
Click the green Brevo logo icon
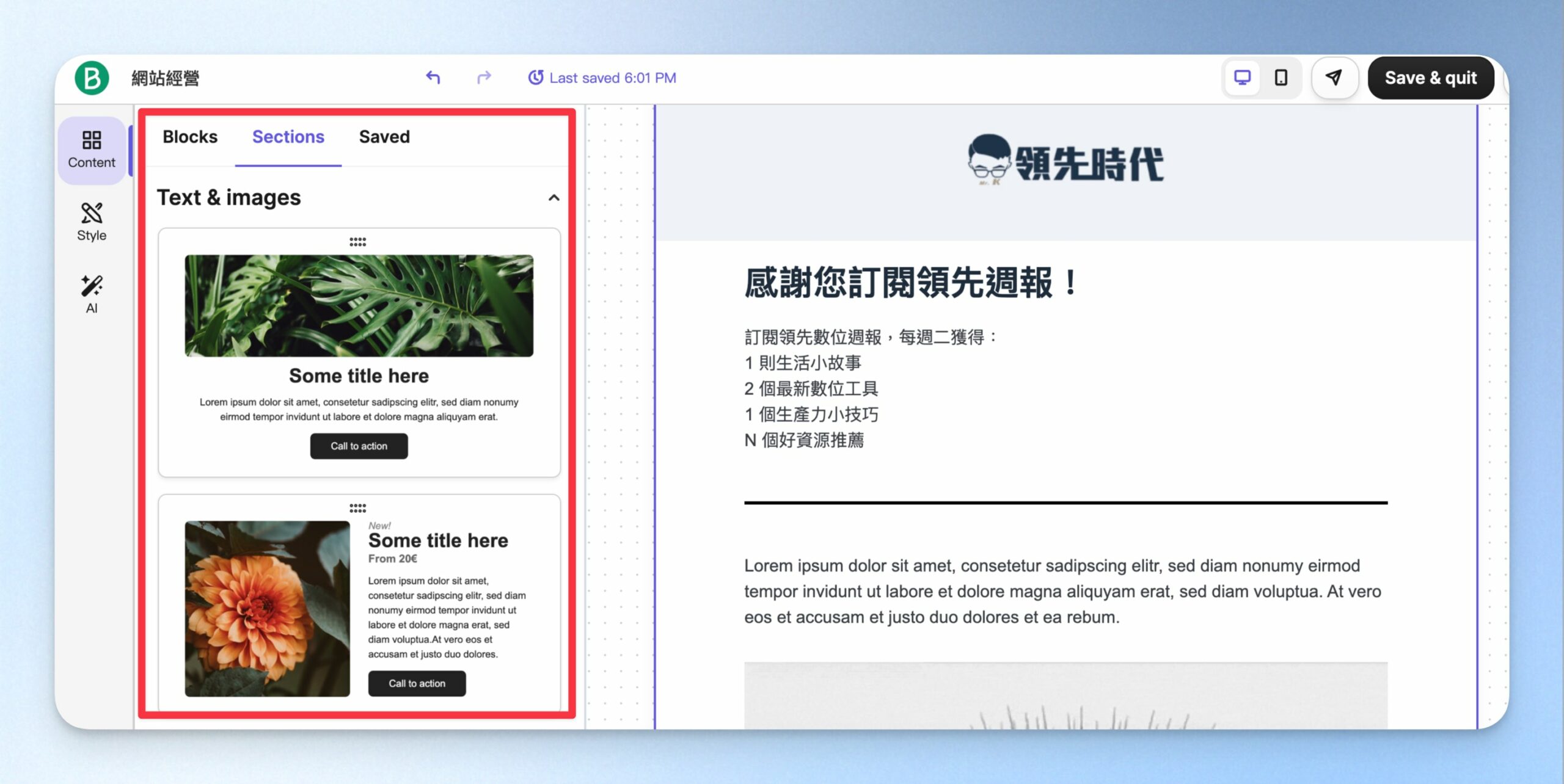pos(92,78)
